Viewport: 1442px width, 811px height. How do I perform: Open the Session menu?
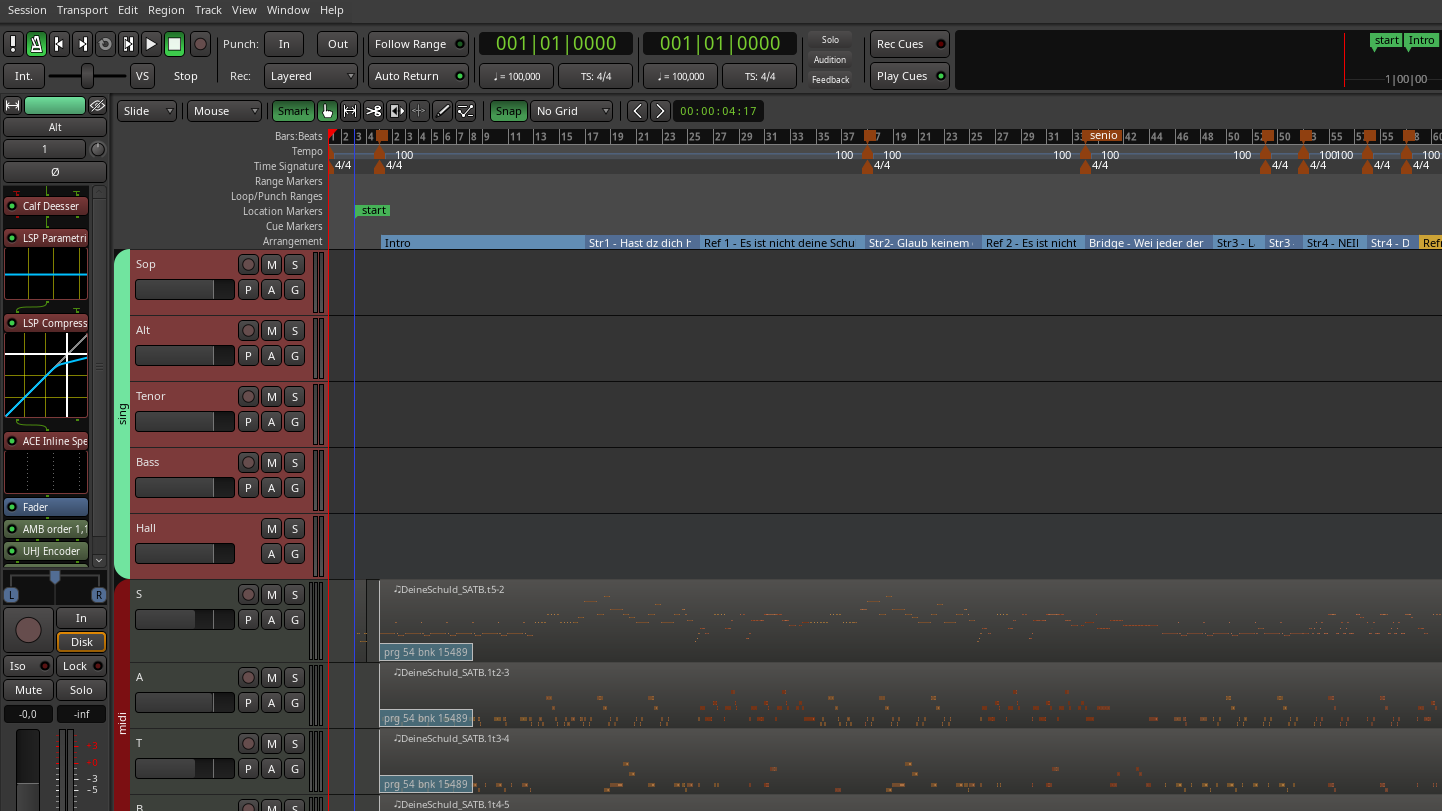coord(27,10)
